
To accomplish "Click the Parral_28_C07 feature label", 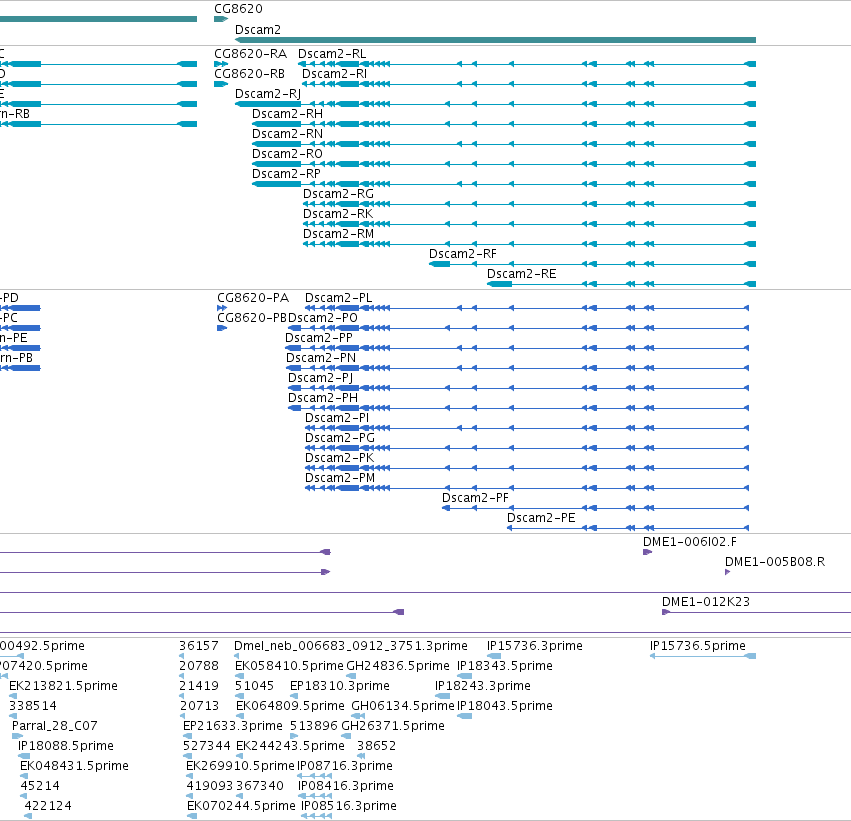I will click(x=55, y=726).
